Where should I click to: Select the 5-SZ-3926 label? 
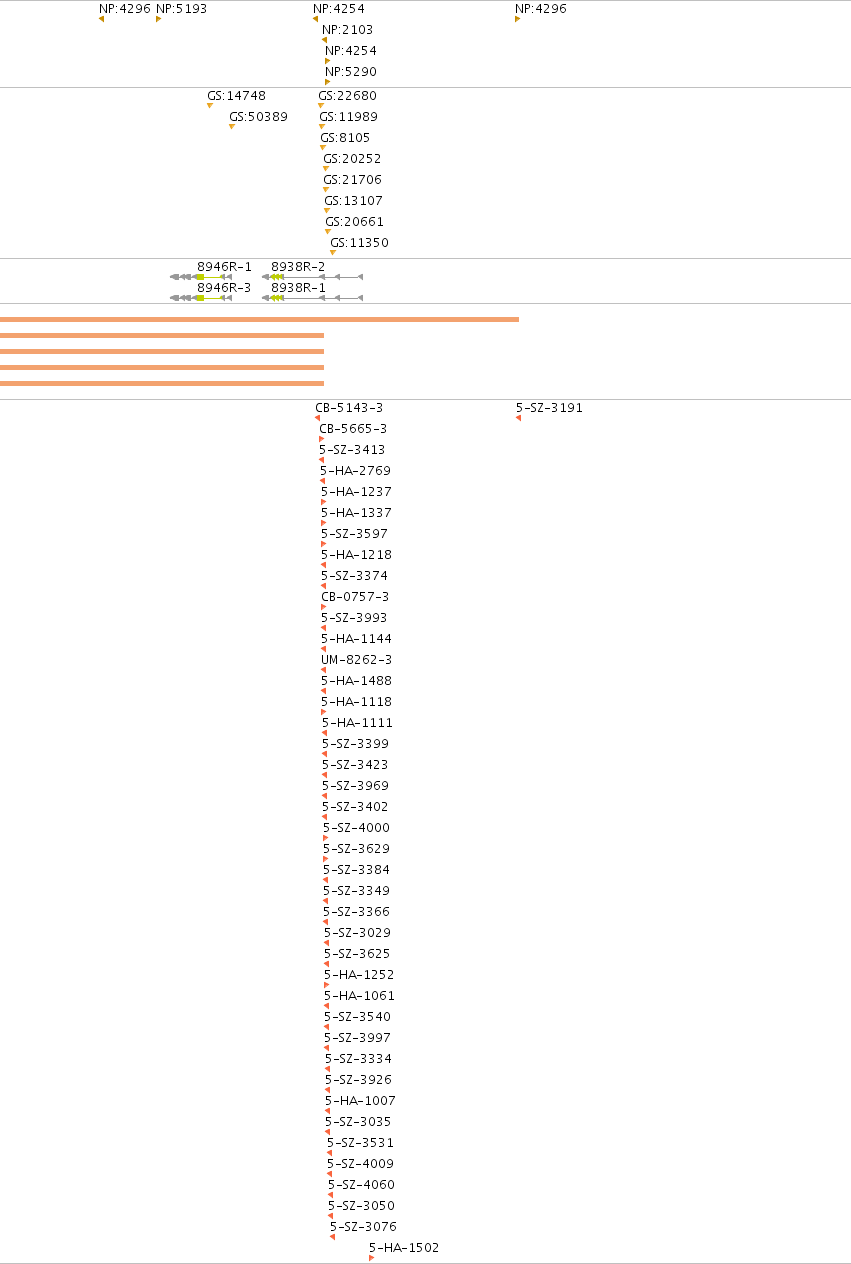[359, 1079]
